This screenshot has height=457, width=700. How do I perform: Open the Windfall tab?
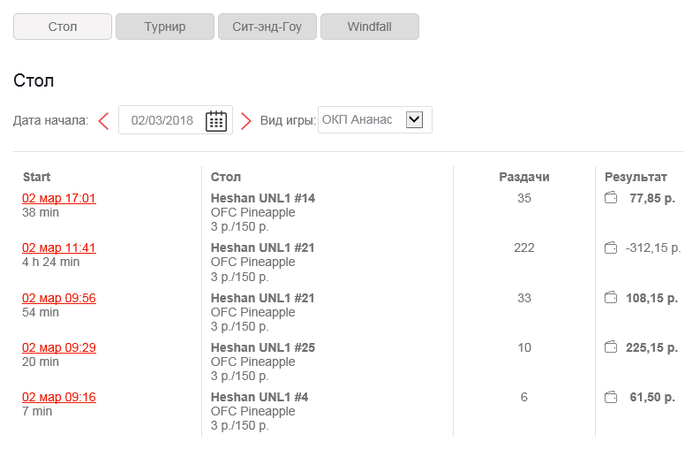369,27
